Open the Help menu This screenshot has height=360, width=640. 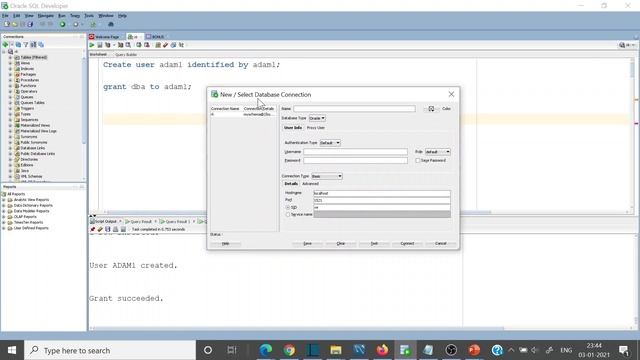coord(122,16)
